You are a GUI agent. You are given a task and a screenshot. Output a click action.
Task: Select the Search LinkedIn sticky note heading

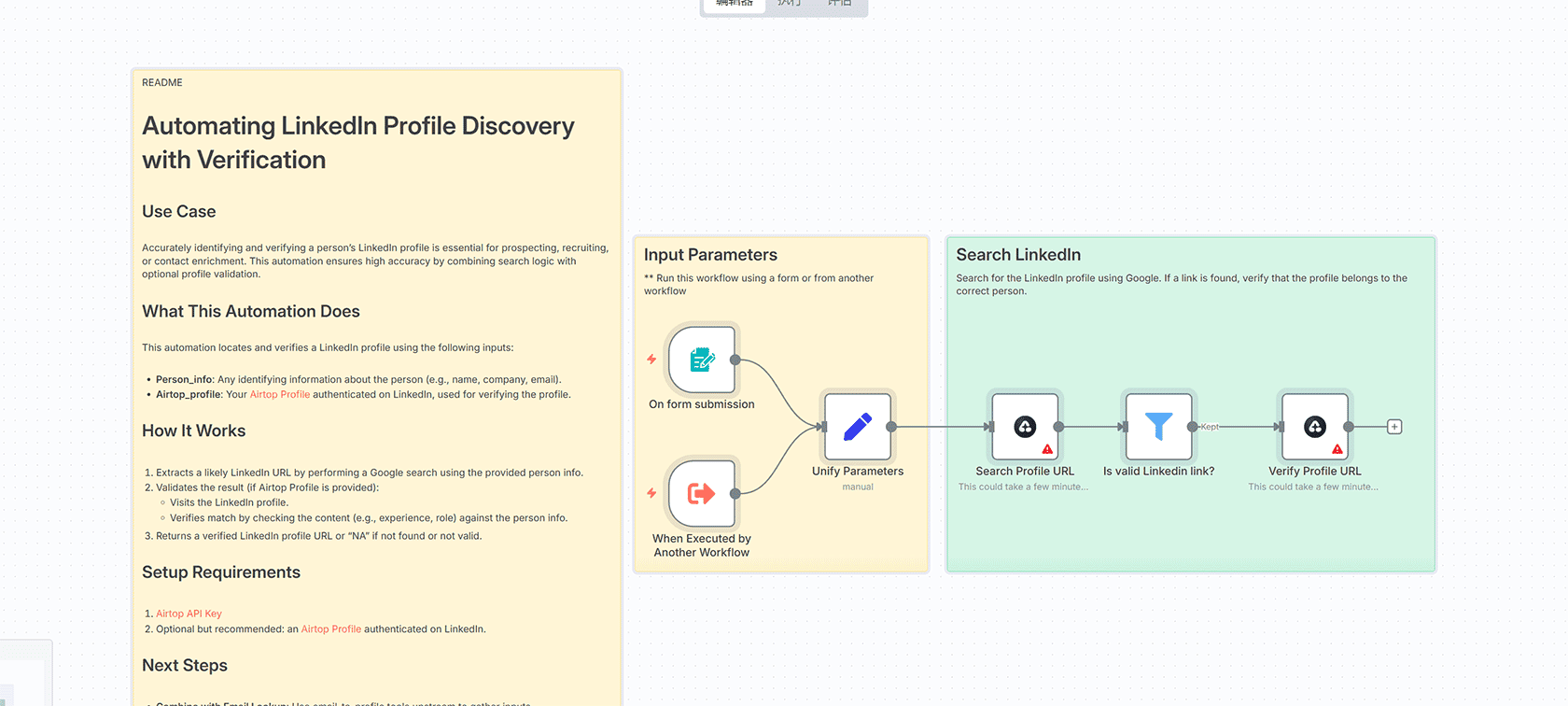point(1017,255)
